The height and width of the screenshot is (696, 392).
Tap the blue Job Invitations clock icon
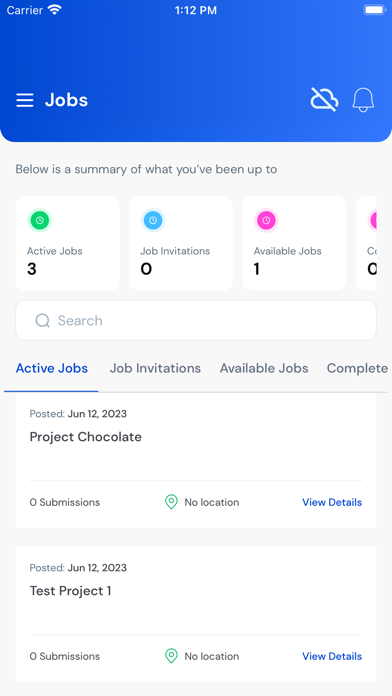coord(153,220)
